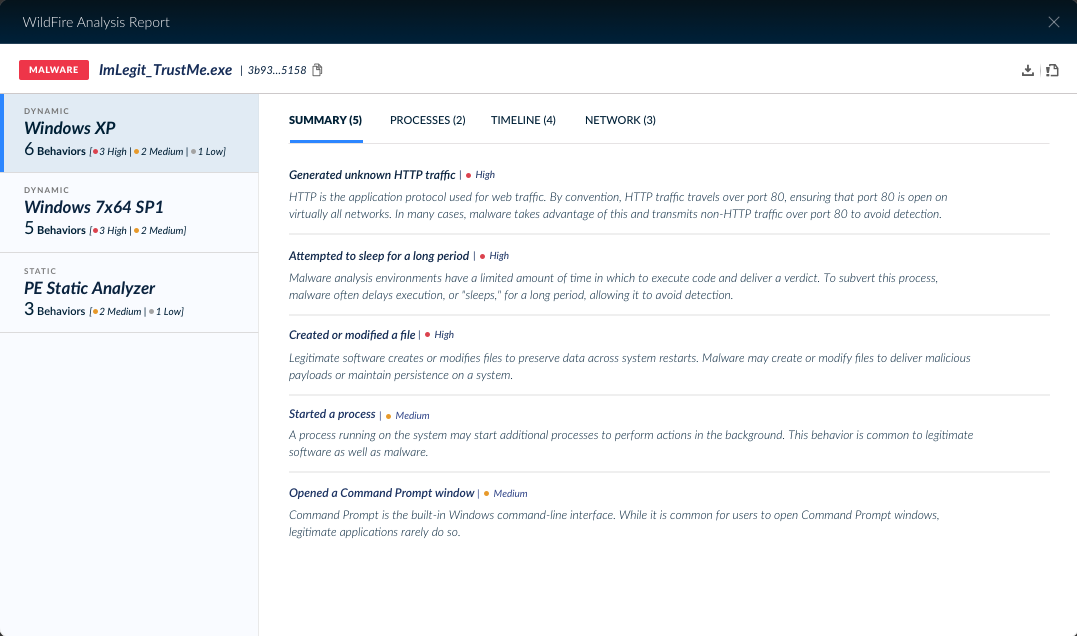Close the WildFire Analysis Report dialog

tap(1054, 22)
